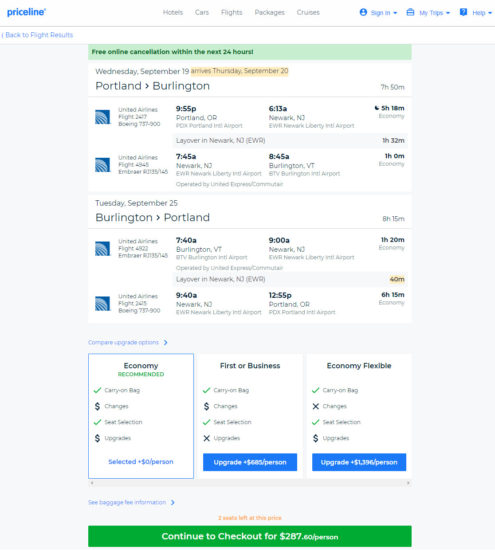Screen dimensions: 495x550
Task: Click the Portland > Burlington heading
Action: [153, 86]
